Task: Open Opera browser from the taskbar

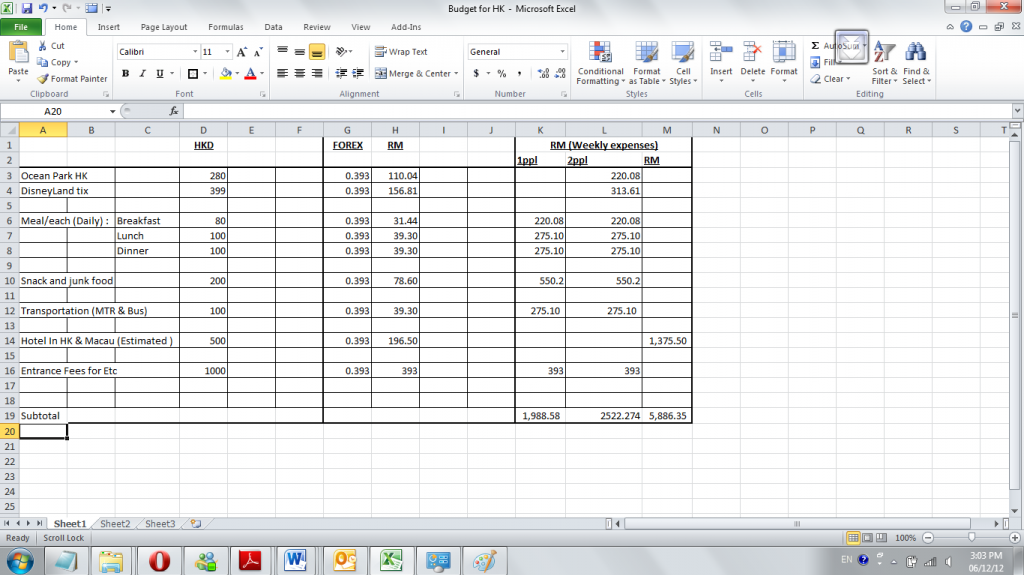Action: (162, 559)
